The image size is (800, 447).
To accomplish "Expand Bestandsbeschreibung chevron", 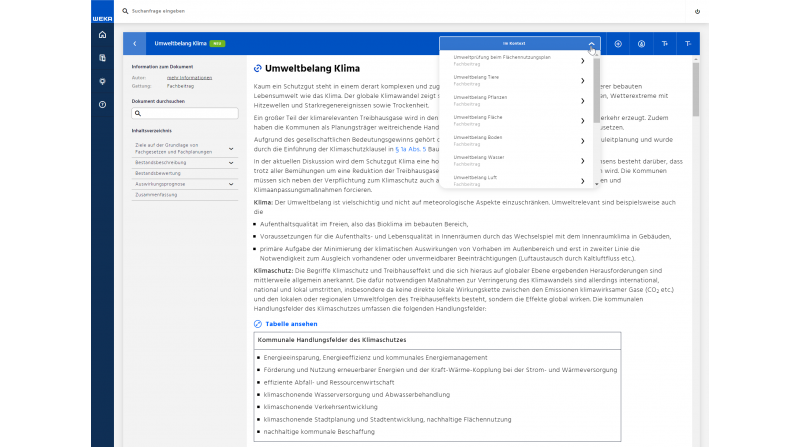I will coord(231,163).
